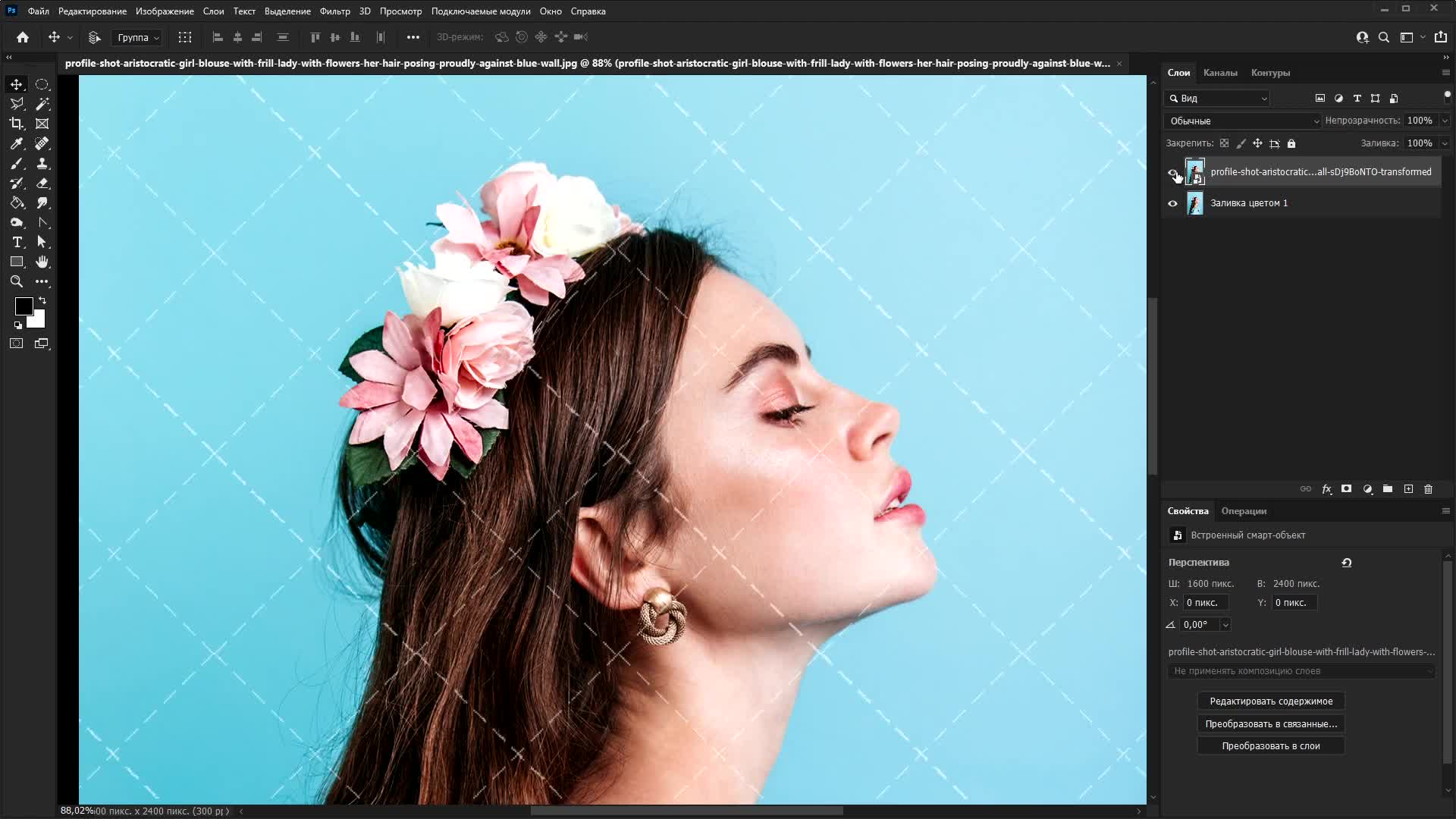Toggle visibility of profile-shot transformed layer

coord(1172,172)
